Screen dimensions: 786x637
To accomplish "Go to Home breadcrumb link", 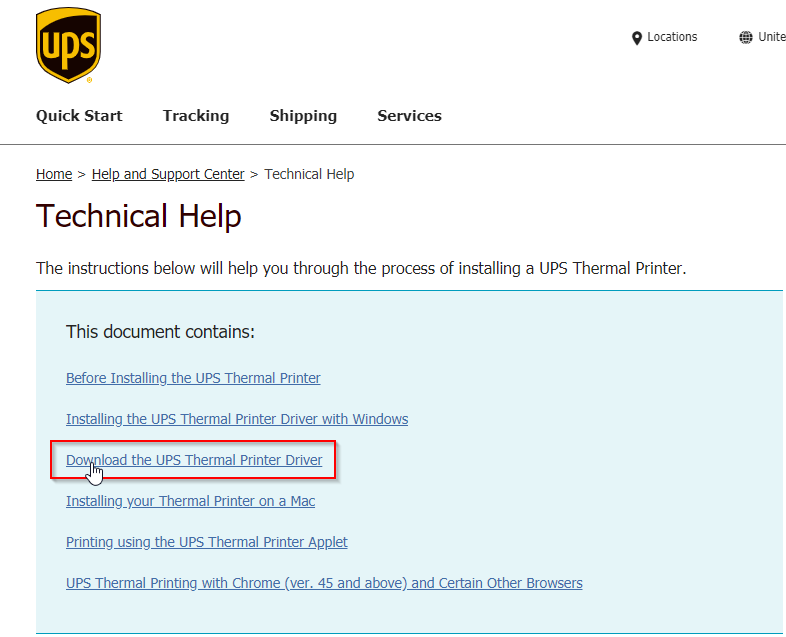I will (x=54, y=174).
